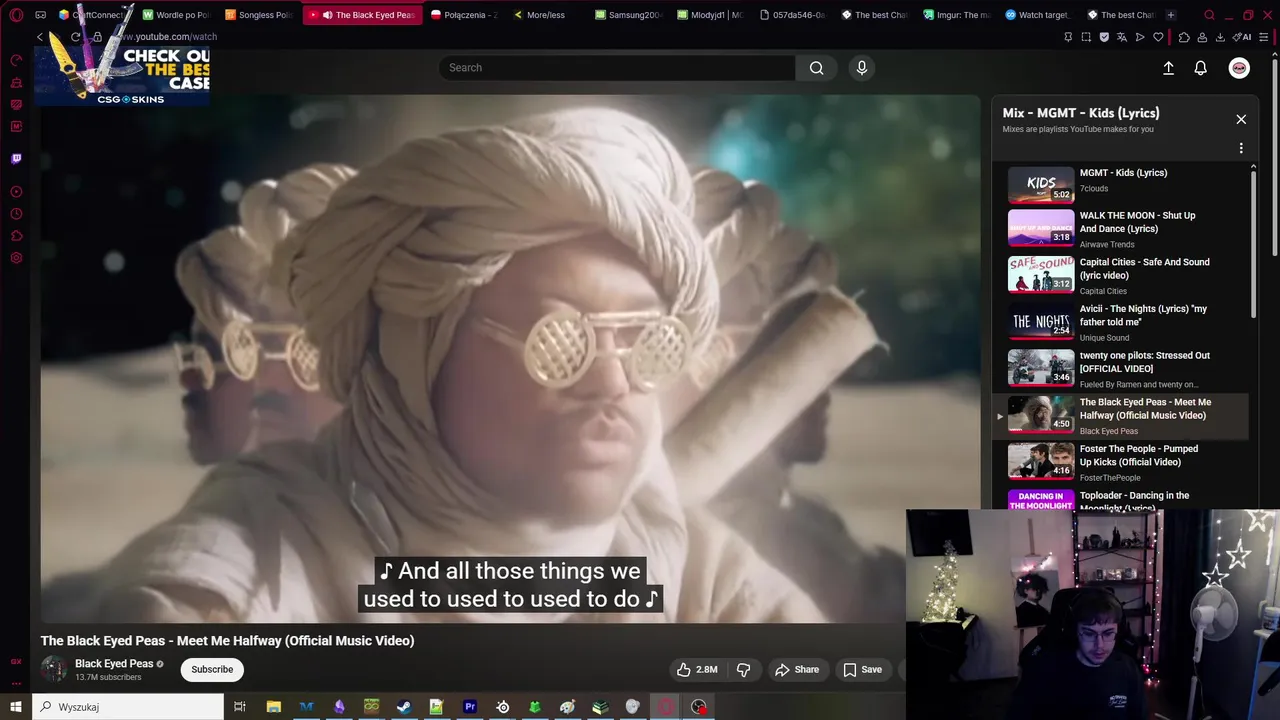Open File Explorer from taskbar
1280x720 pixels.
click(x=273, y=707)
